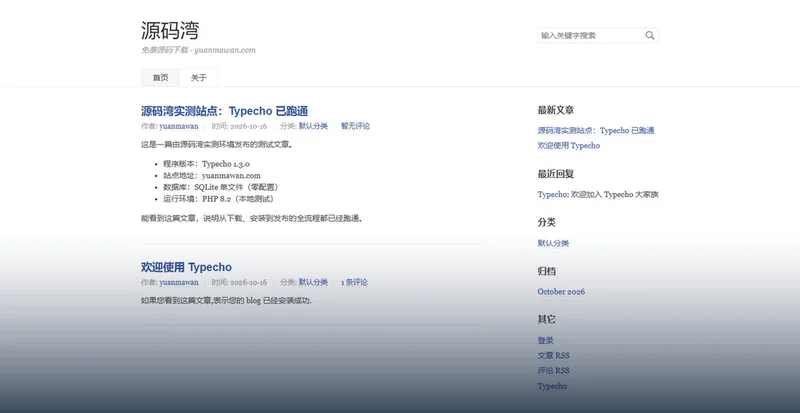Viewport: 800px width, 413px height.
Task: Open the 评论 RSS feed link
Action: point(554,371)
